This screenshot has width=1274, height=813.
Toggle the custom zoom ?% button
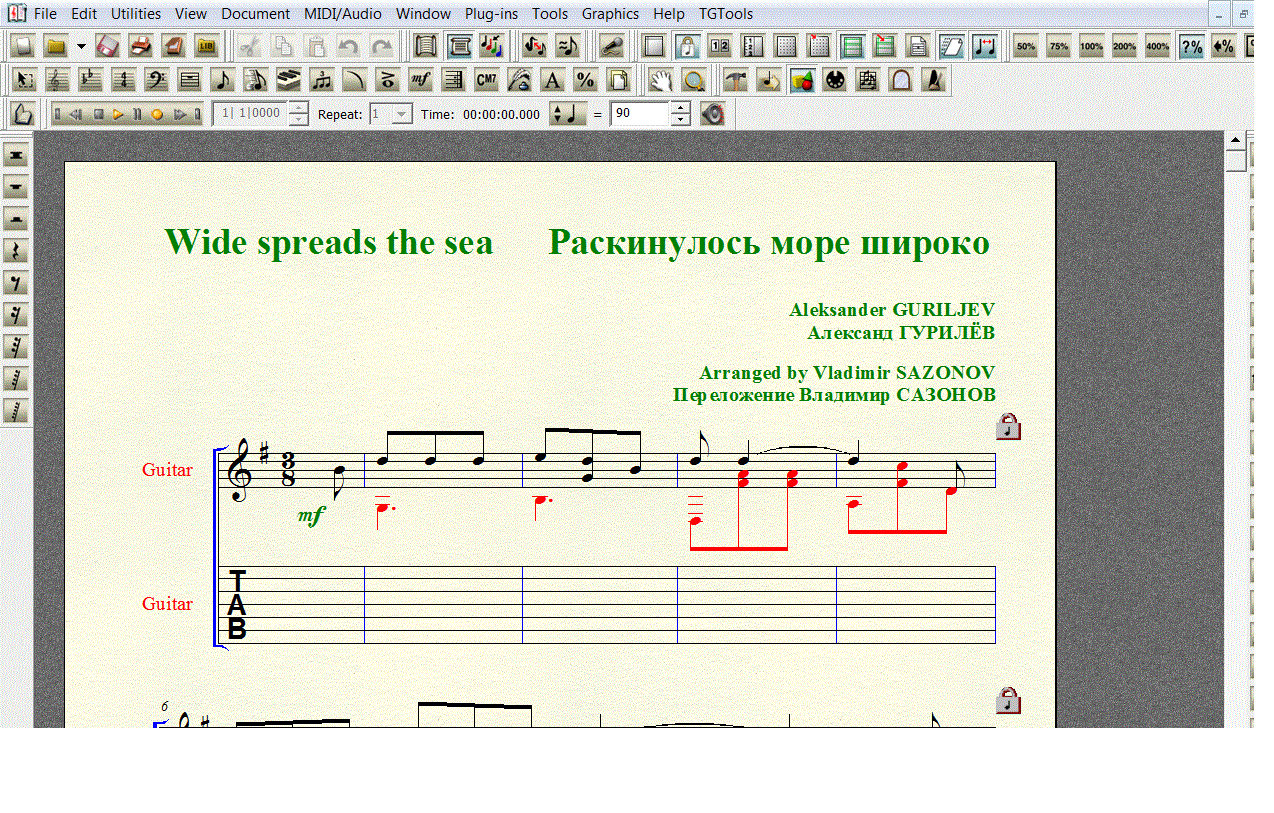pyautogui.click(x=1190, y=47)
